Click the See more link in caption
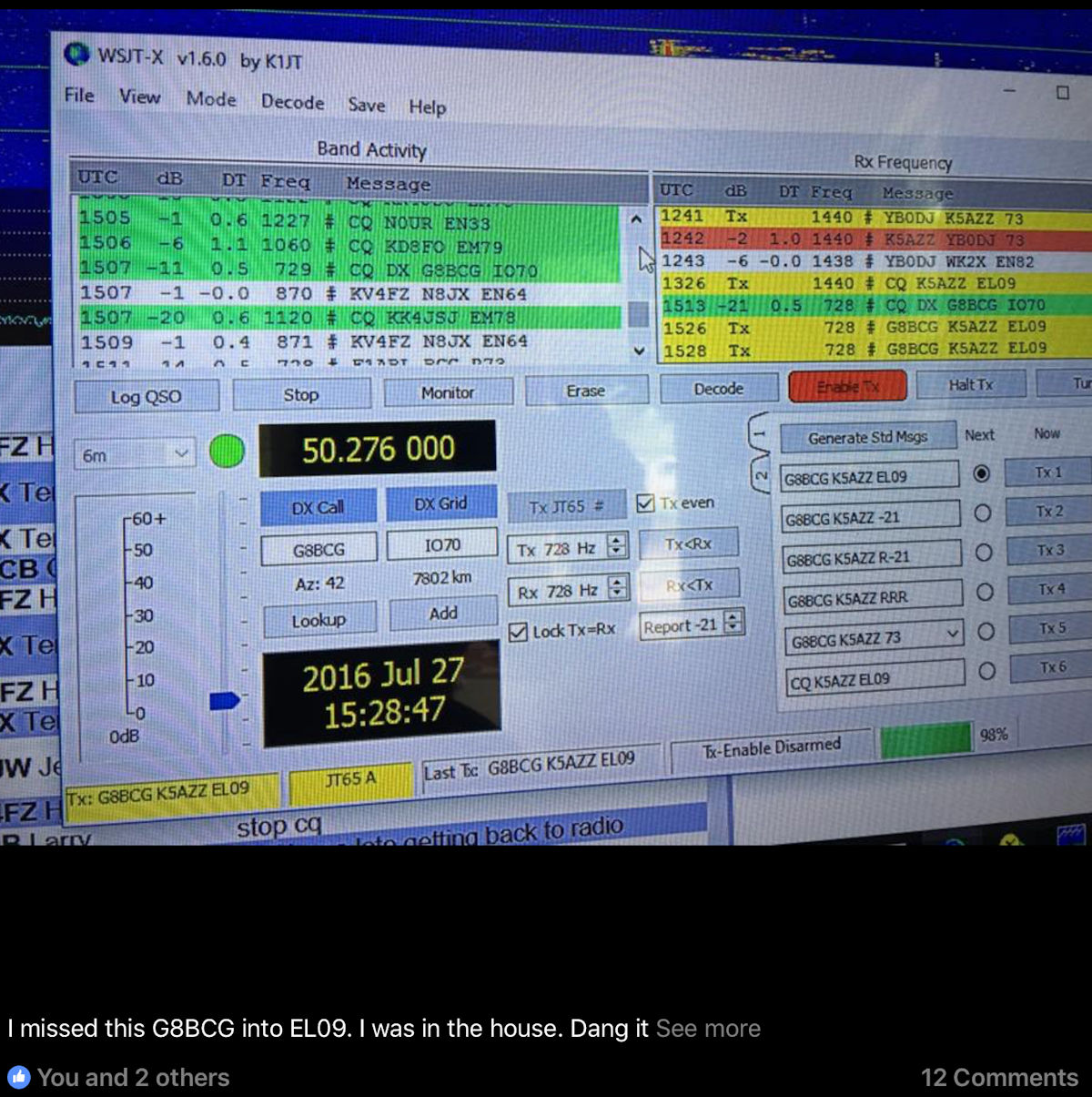This screenshot has width=1092, height=1097. click(708, 1029)
